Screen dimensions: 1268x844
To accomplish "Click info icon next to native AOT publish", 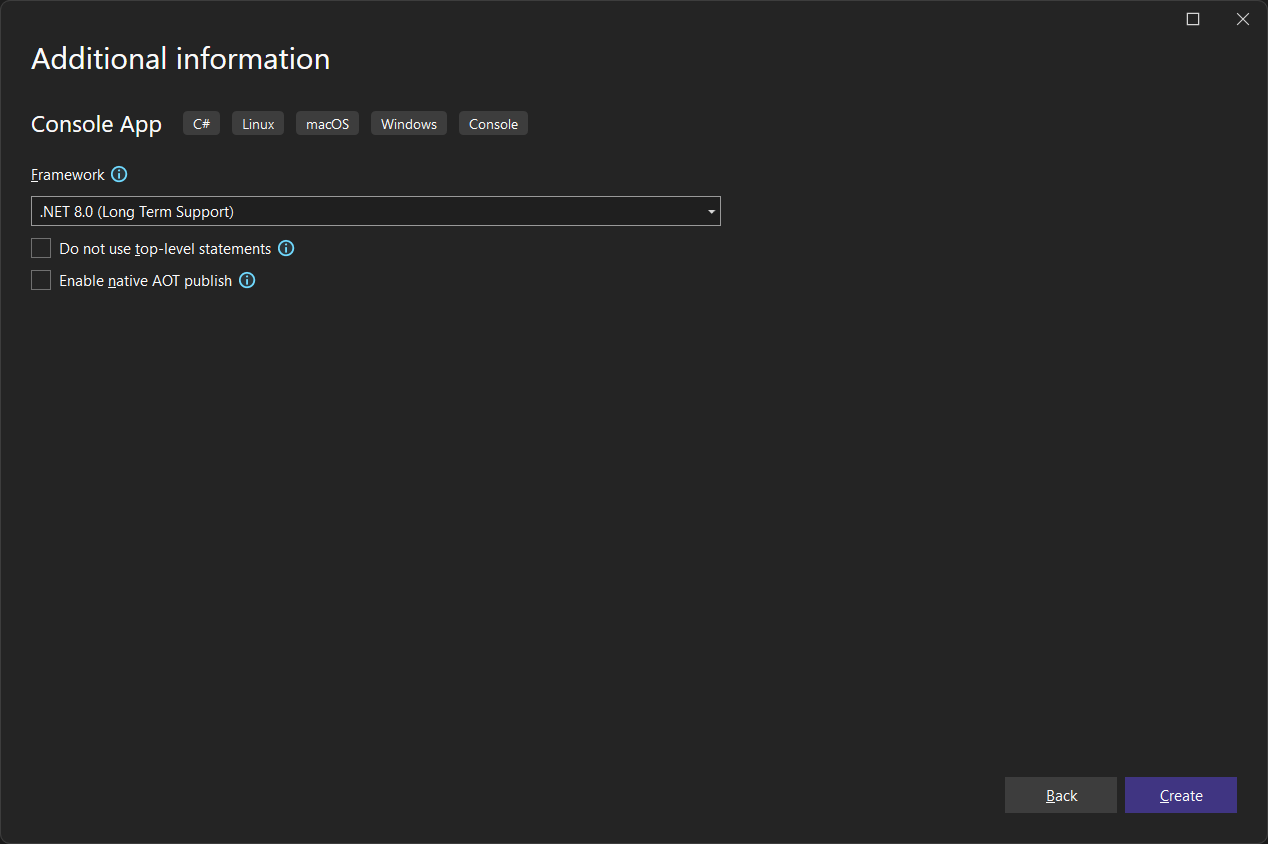I will point(247,280).
